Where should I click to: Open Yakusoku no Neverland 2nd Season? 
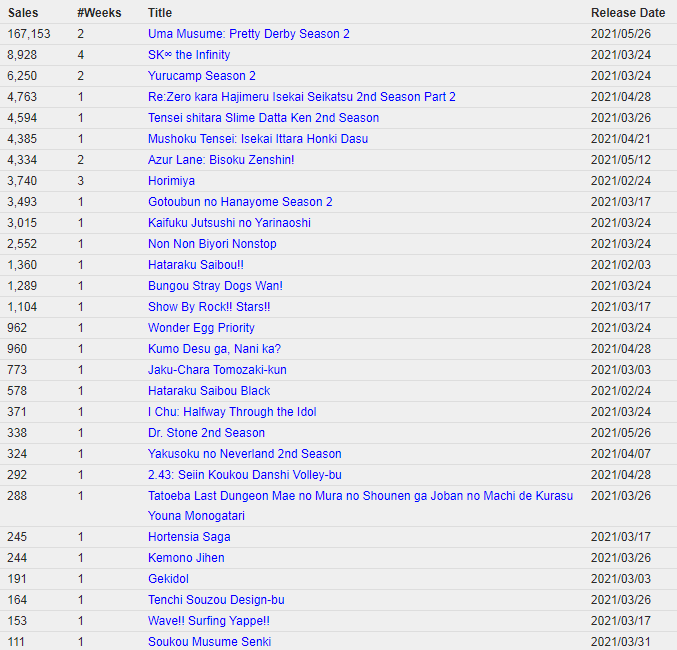pyautogui.click(x=245, y=454)
